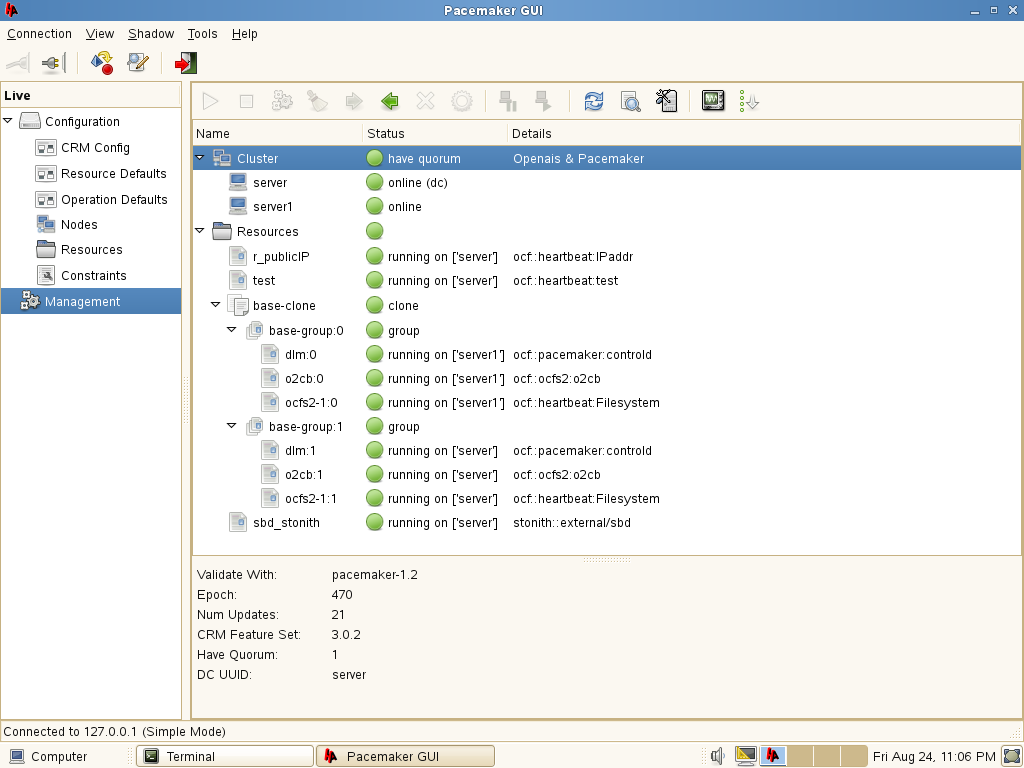Click the Migrate resource right arrow icon
Image resolution: width=1024 pixels, height=768 pixels.
pyautogui.click(x=354, y=101)
